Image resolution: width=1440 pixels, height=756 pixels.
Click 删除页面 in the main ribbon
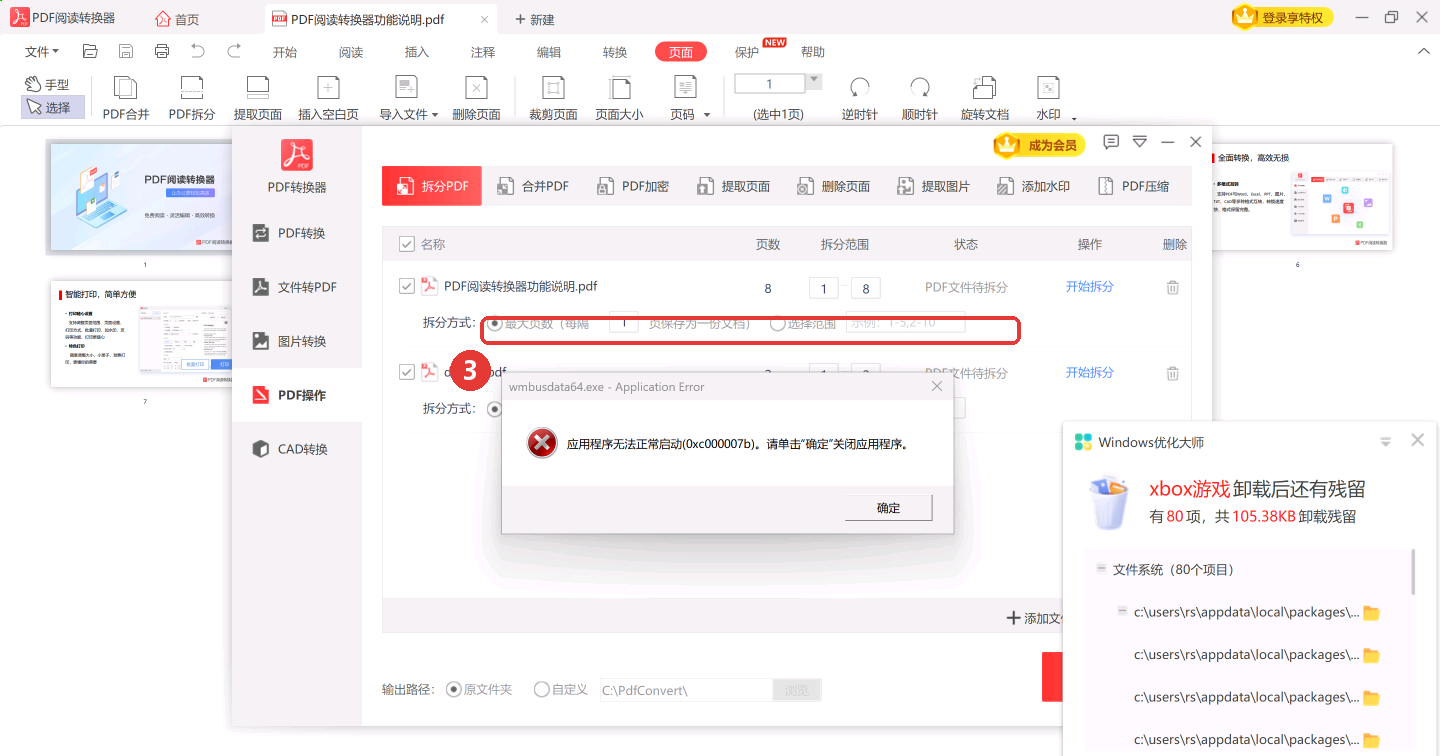pos(477,98)
